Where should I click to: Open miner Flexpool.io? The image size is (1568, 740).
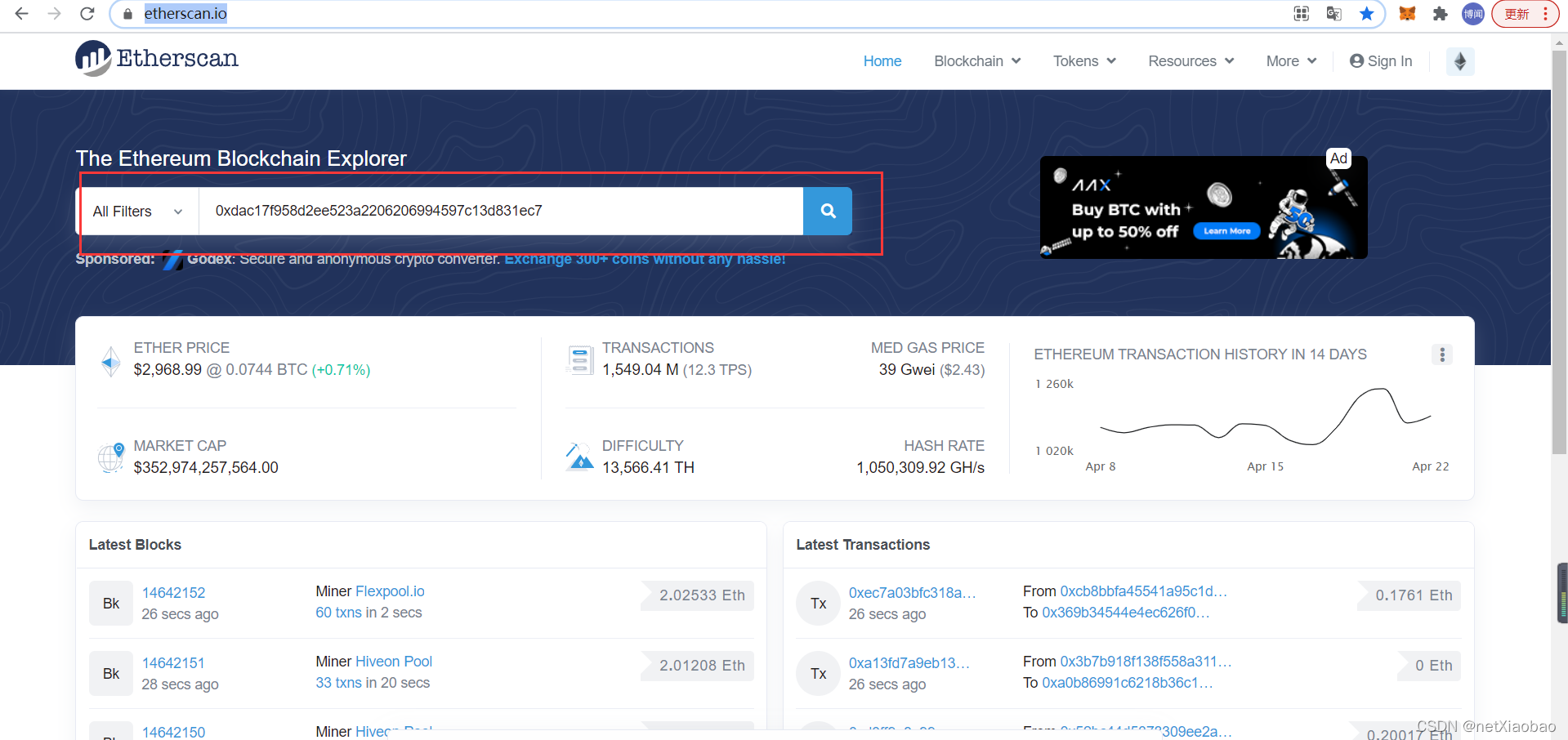click(x=390, y=591)
